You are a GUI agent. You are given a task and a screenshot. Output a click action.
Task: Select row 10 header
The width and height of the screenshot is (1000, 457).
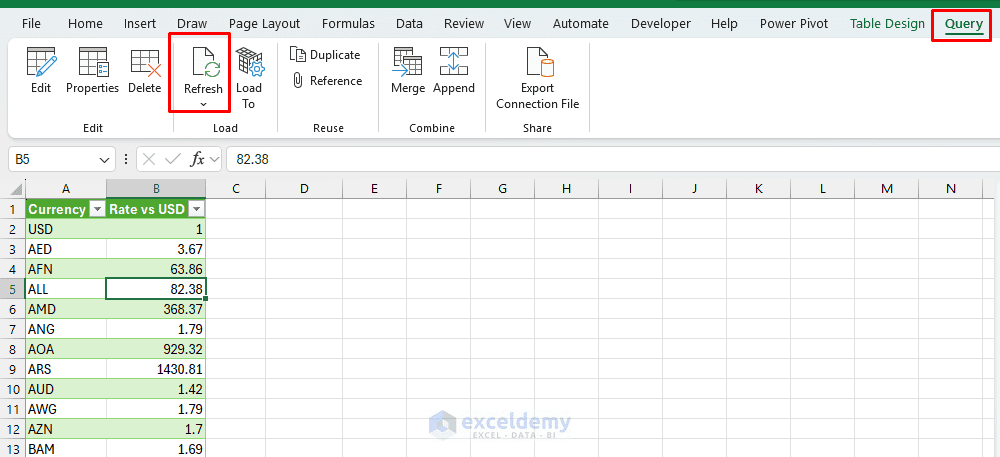coord(13,389)
